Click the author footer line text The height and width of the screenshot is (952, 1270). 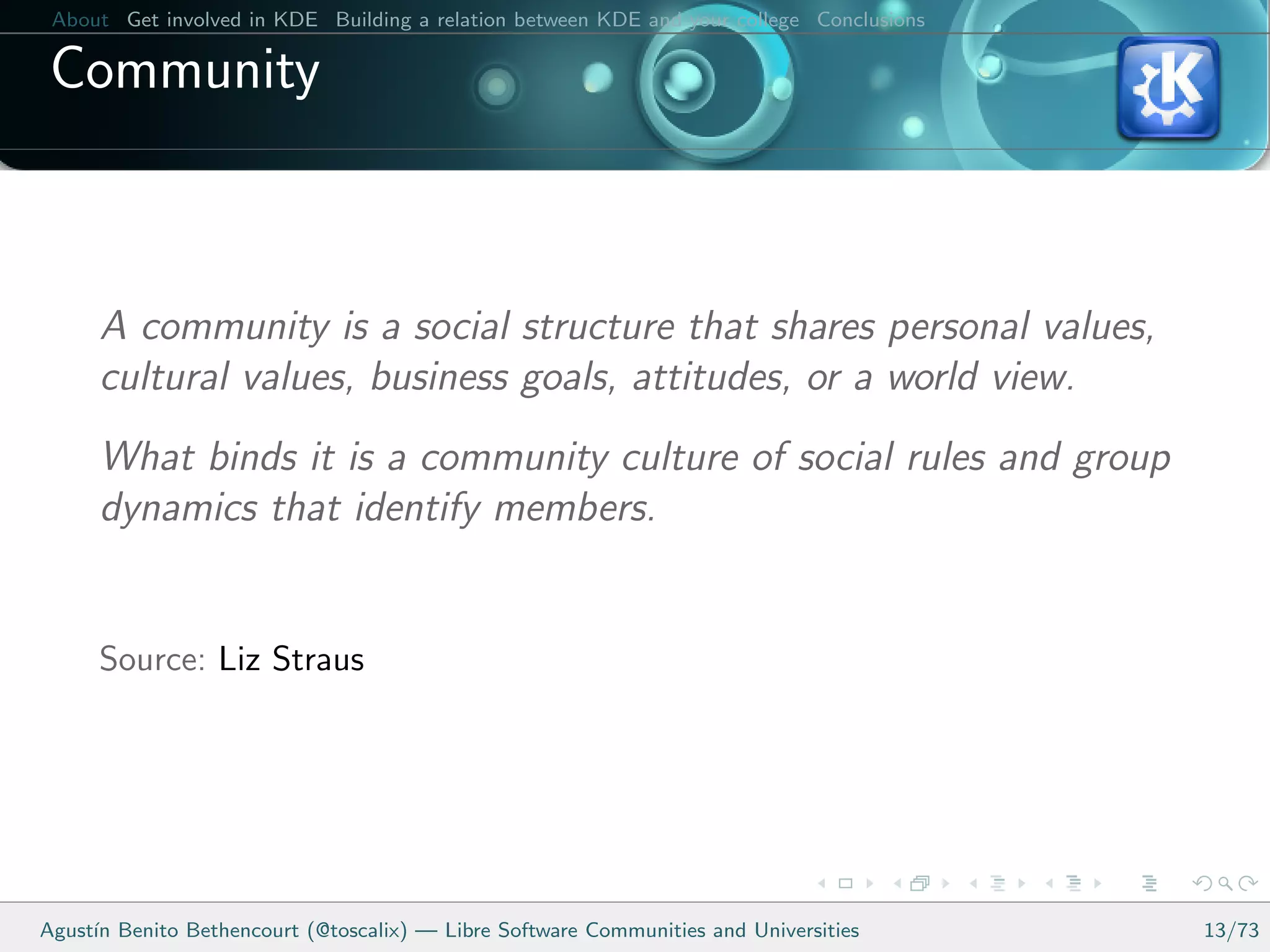click(x=450, y=930)
